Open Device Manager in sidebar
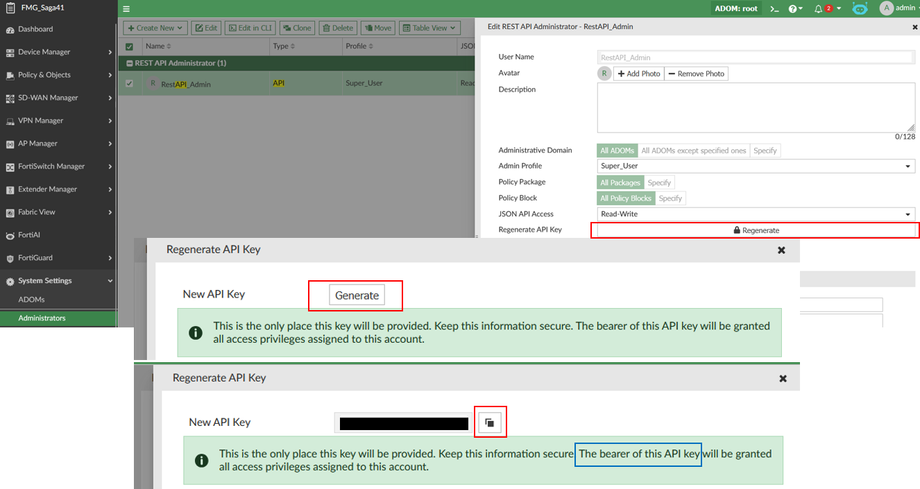 click(44, 52)
